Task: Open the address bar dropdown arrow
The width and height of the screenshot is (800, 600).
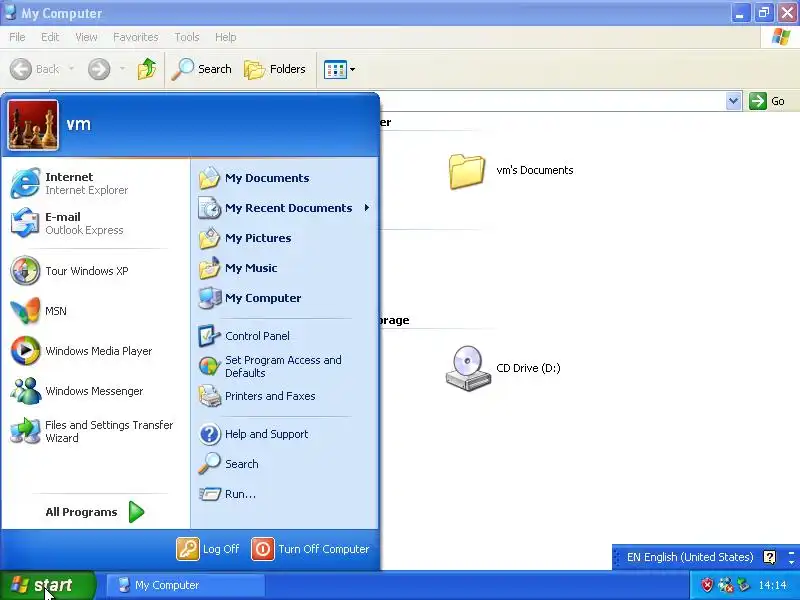Action: click(x=733, y=101)
